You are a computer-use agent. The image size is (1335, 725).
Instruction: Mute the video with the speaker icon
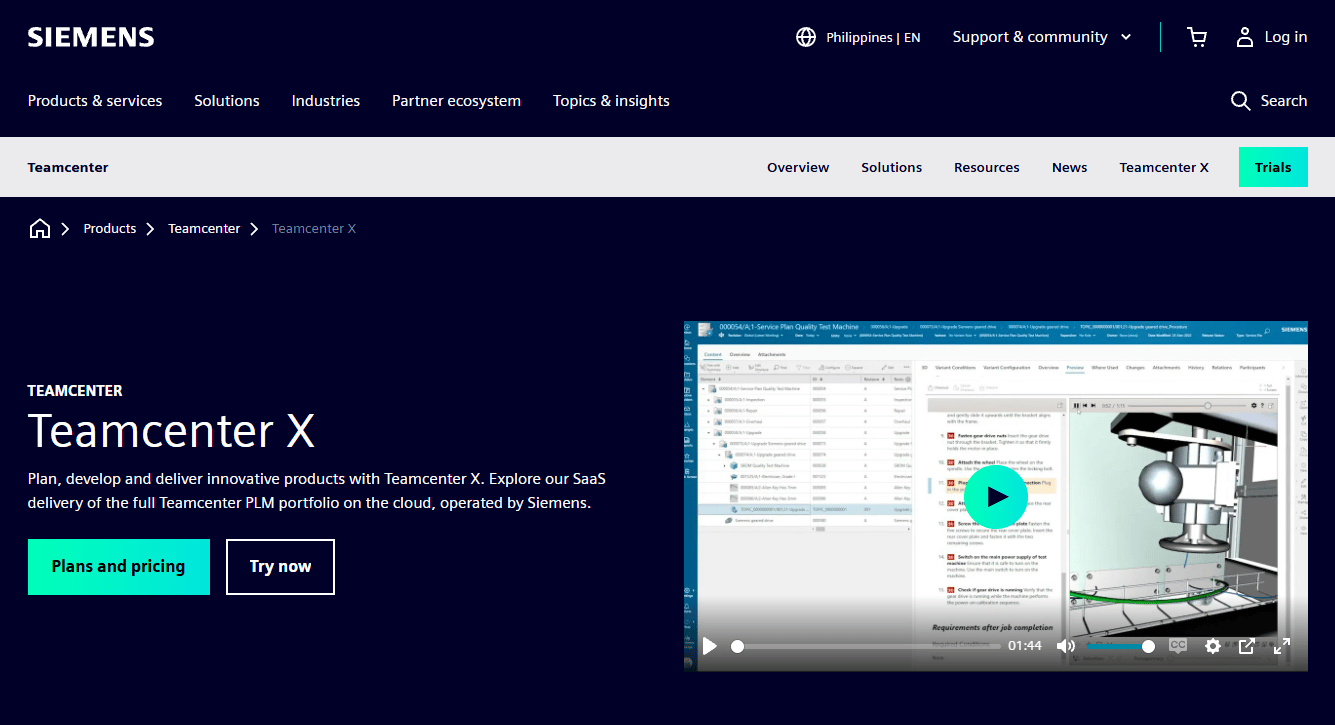(1066, 646)
